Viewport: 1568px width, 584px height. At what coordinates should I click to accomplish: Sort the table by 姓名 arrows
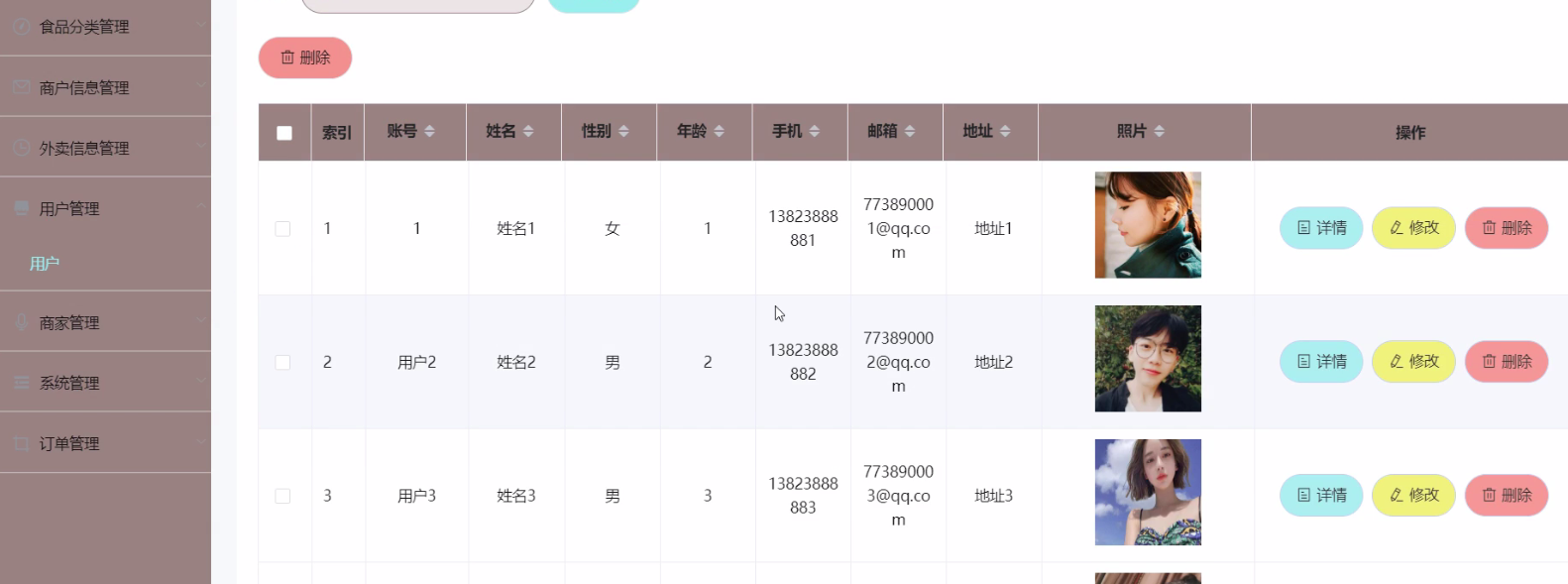(528, 131)
